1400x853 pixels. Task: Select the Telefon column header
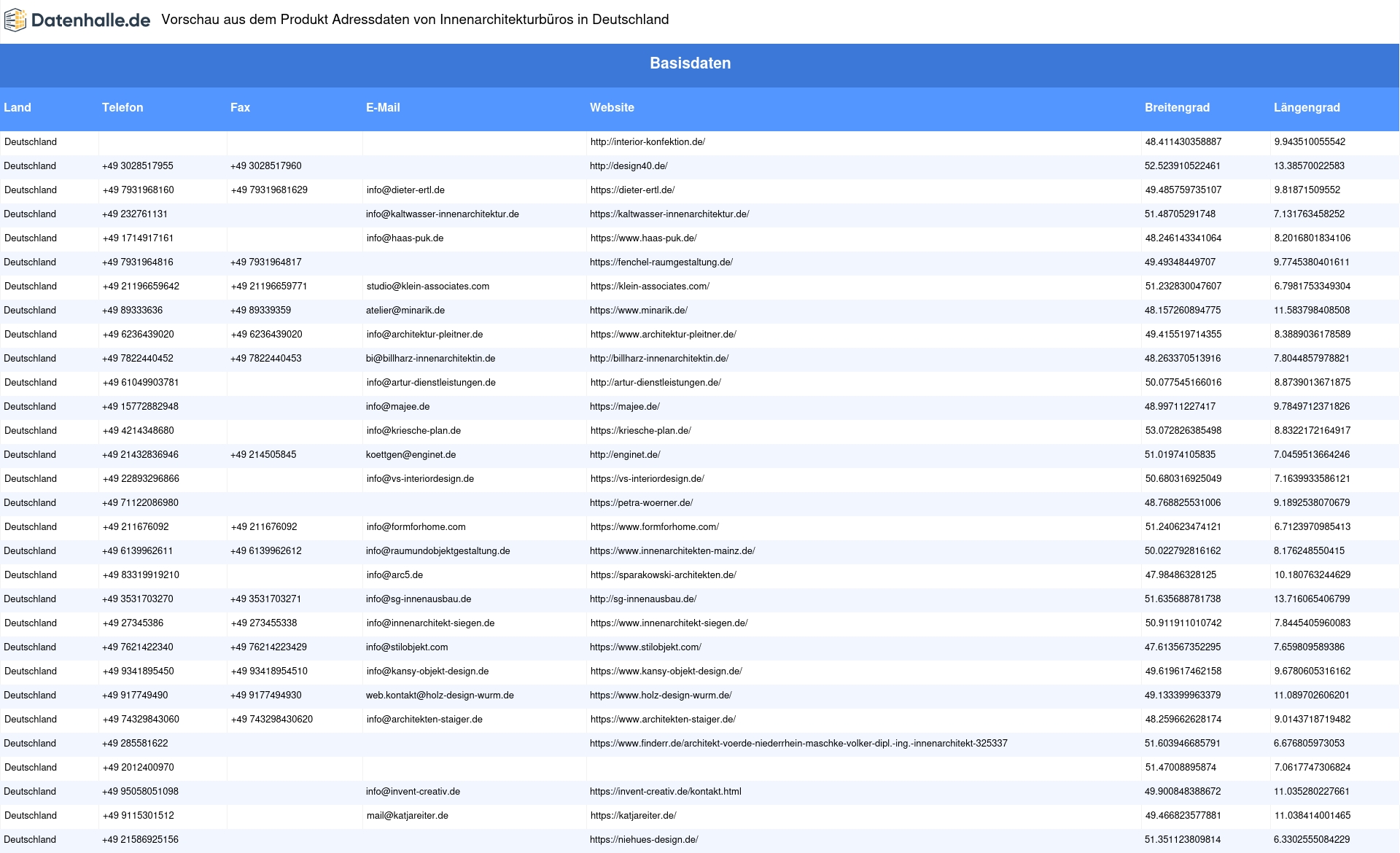122,107
